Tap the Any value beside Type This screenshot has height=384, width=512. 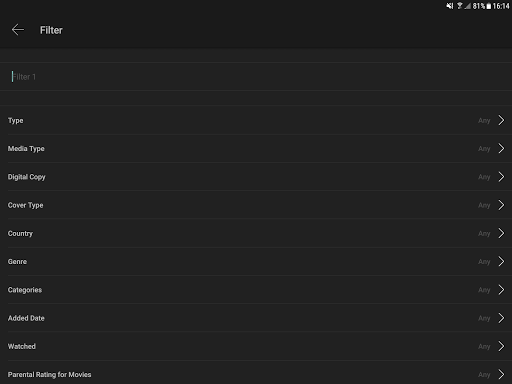point(484,121)
